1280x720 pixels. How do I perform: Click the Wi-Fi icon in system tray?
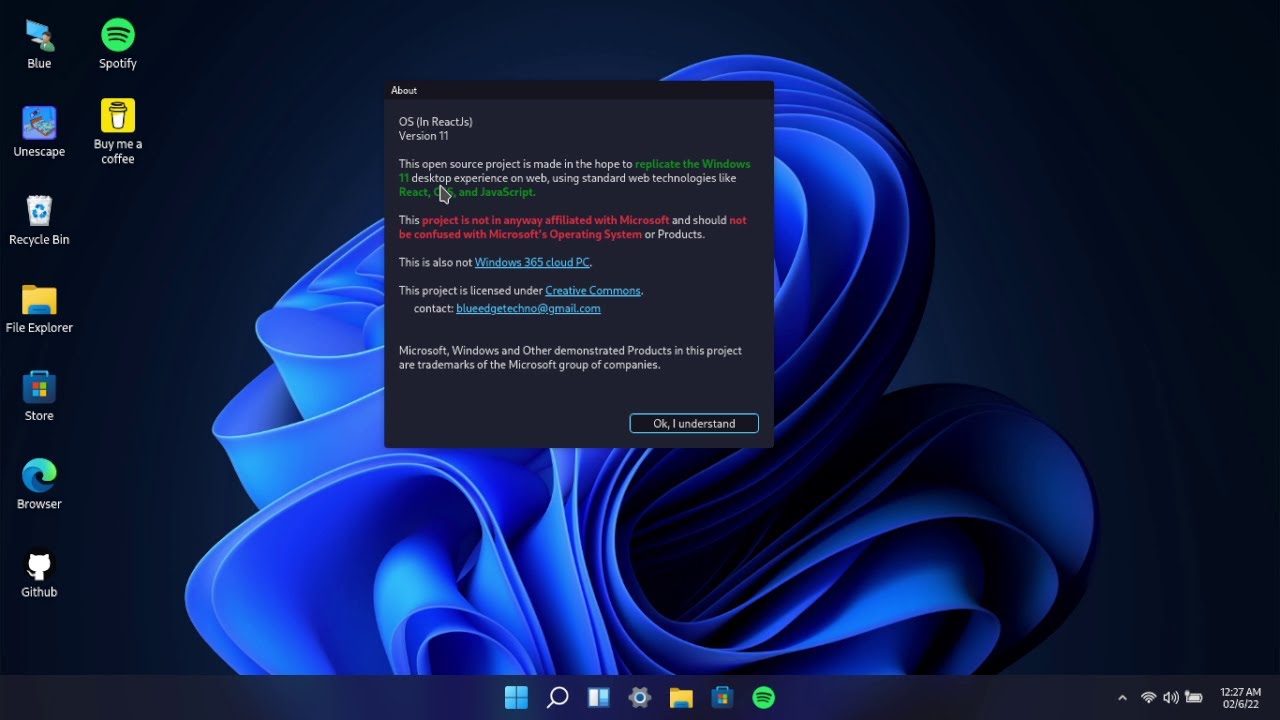[x=1148, y=698]
